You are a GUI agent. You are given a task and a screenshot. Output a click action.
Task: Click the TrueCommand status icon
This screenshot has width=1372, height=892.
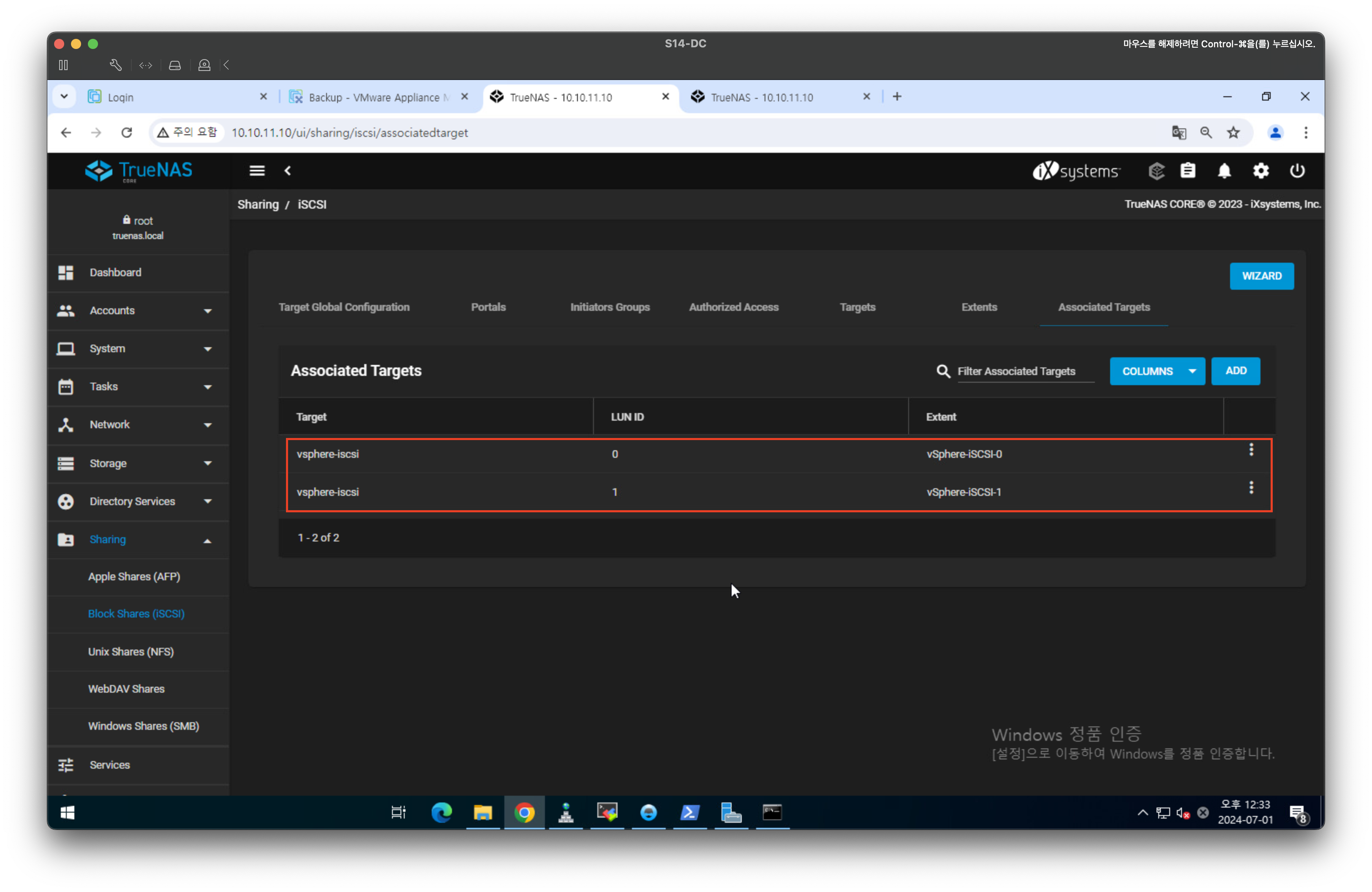pos(1157,171)
